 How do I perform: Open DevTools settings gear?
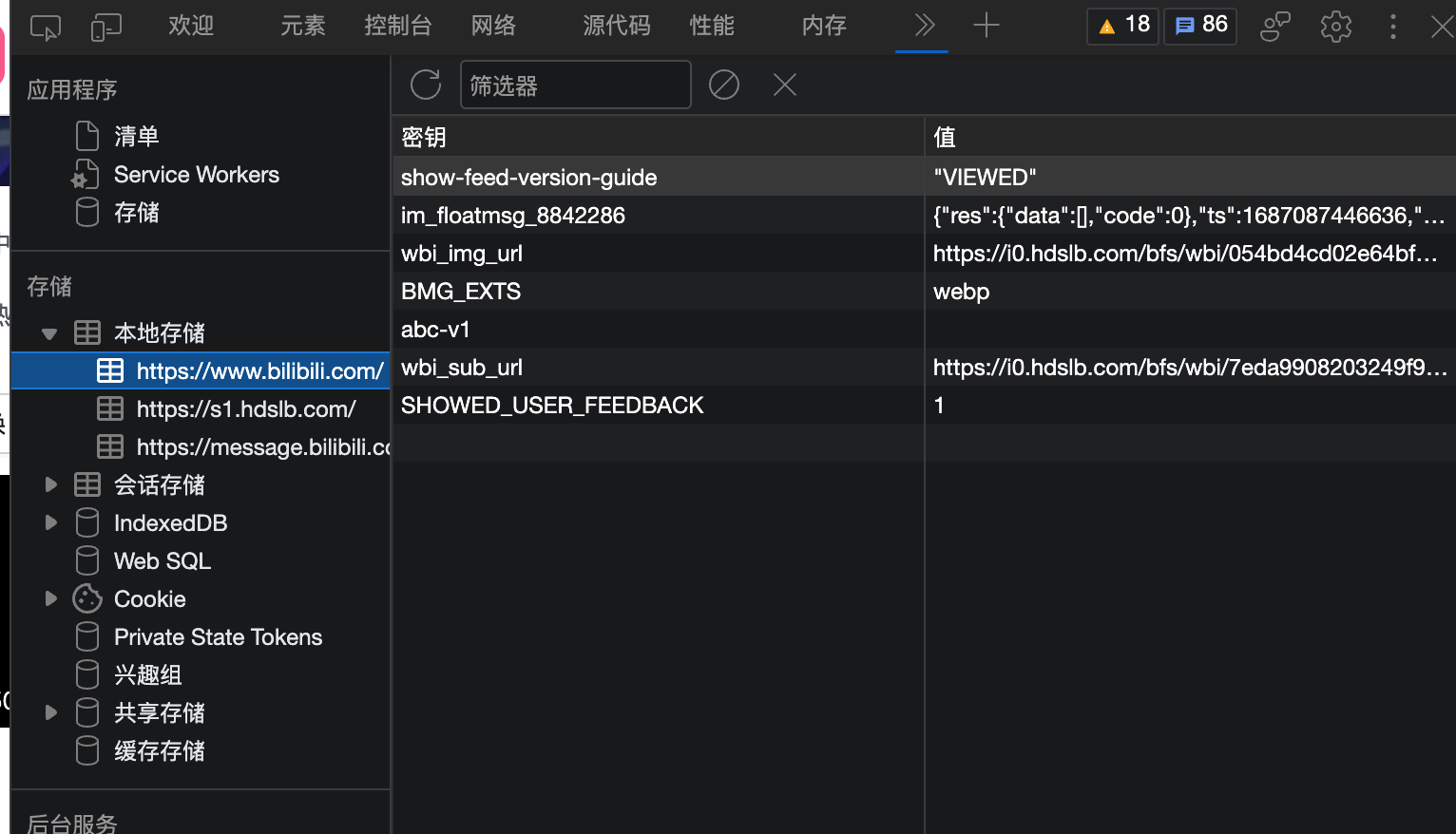(x=1335, y=27)
